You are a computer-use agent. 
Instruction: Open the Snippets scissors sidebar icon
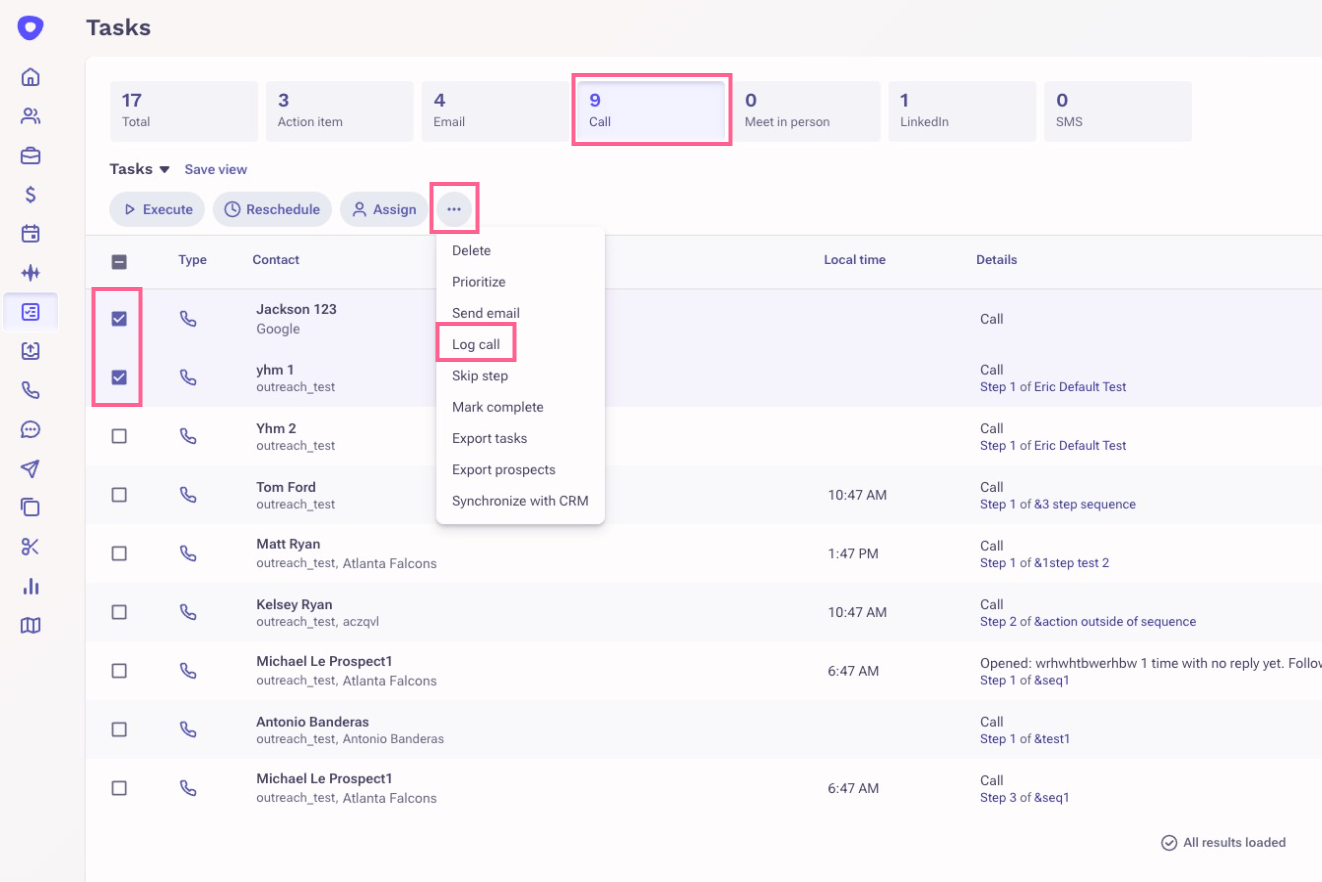pyautogui.click(x=31, y=546)
